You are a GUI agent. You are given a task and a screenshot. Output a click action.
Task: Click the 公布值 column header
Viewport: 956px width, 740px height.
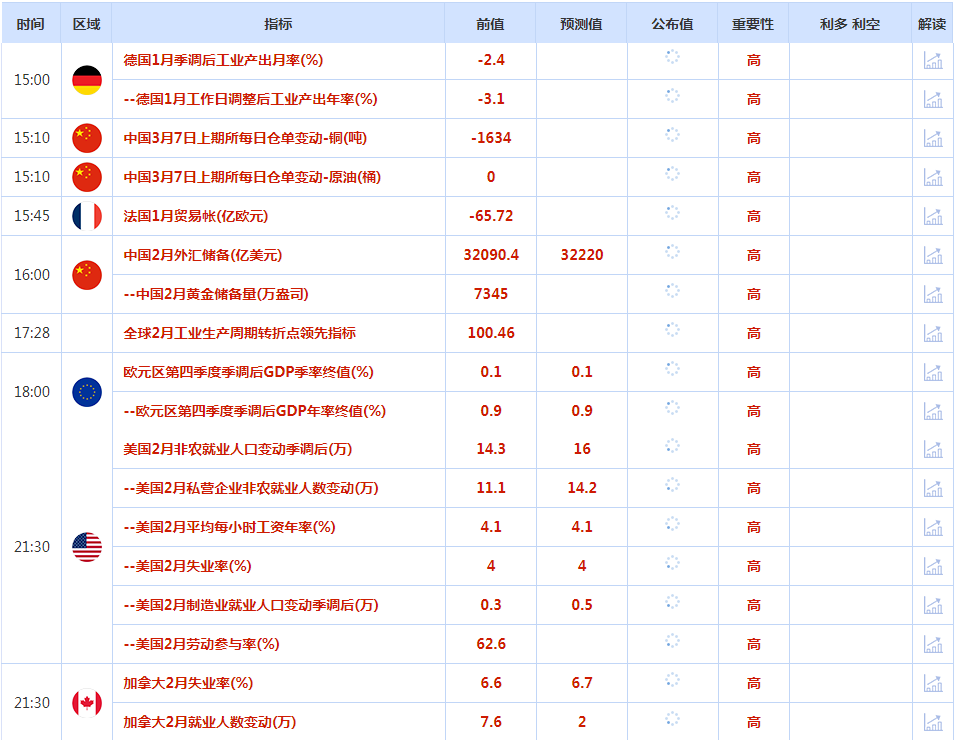pyautogui.click(x=672, y=24)
